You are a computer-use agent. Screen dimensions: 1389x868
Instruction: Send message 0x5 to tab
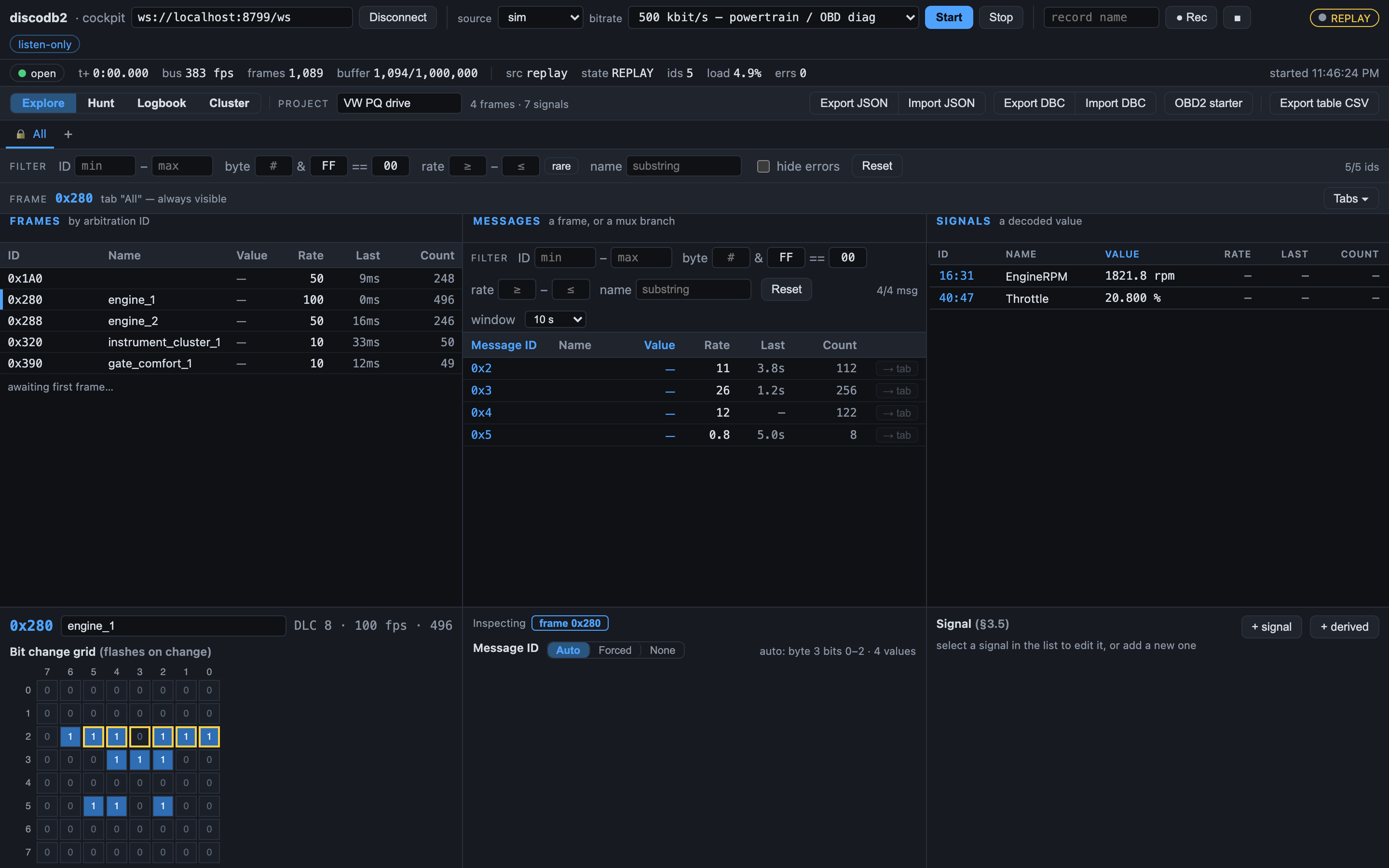point(897,435)
